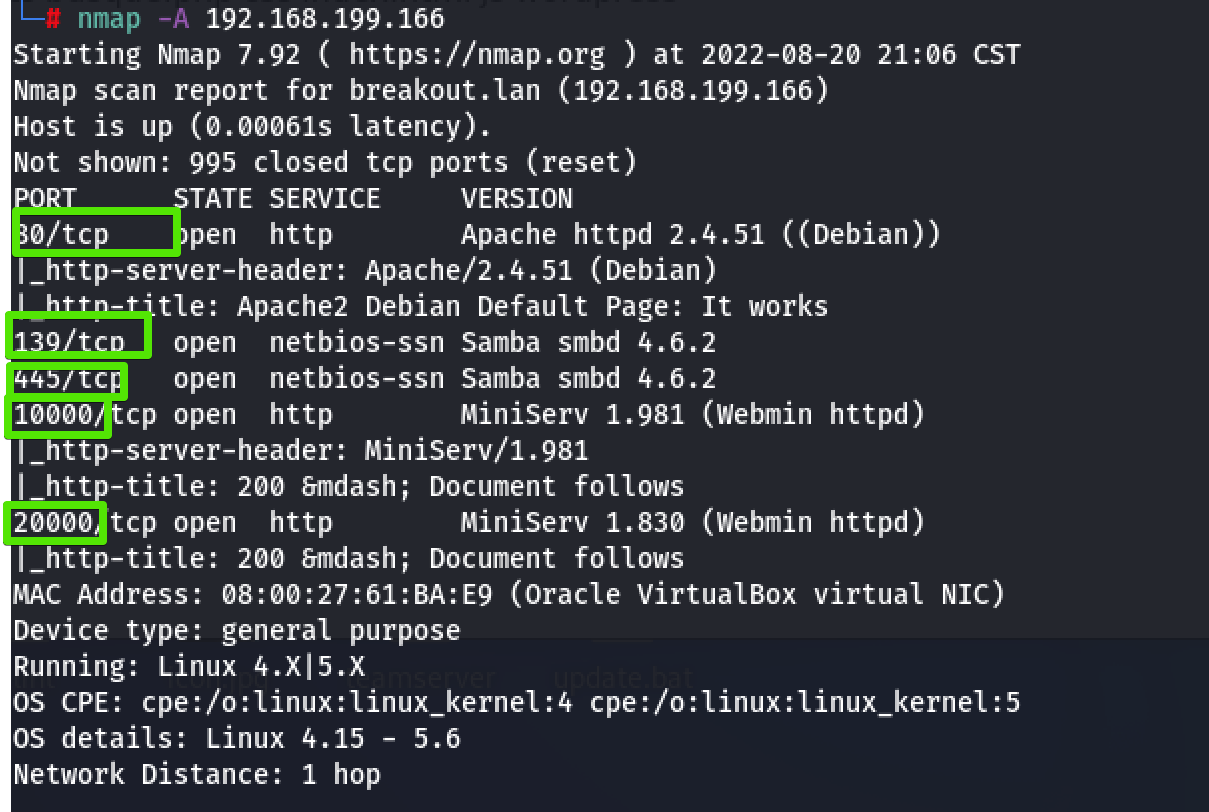This screenshot has height=812, width=1209.
Task: Click the red # prompt symbol
Action: pos(54,19)
